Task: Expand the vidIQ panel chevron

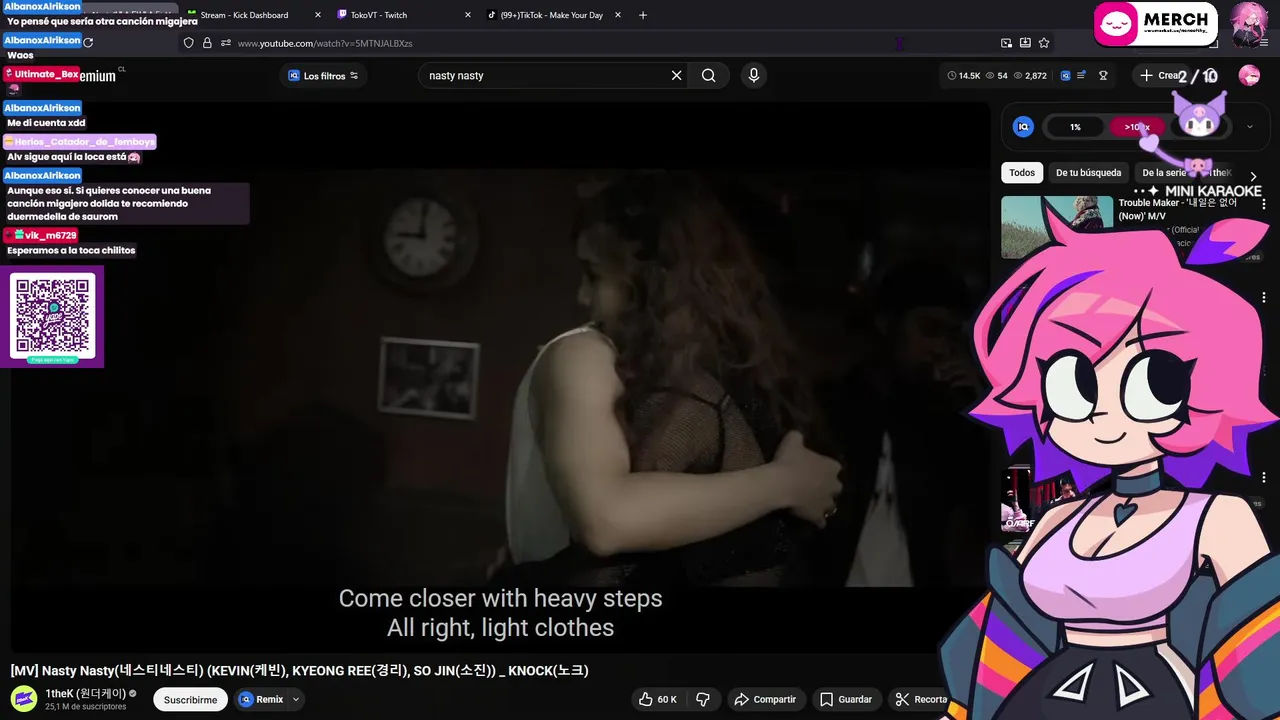Action: point(1249,127)
